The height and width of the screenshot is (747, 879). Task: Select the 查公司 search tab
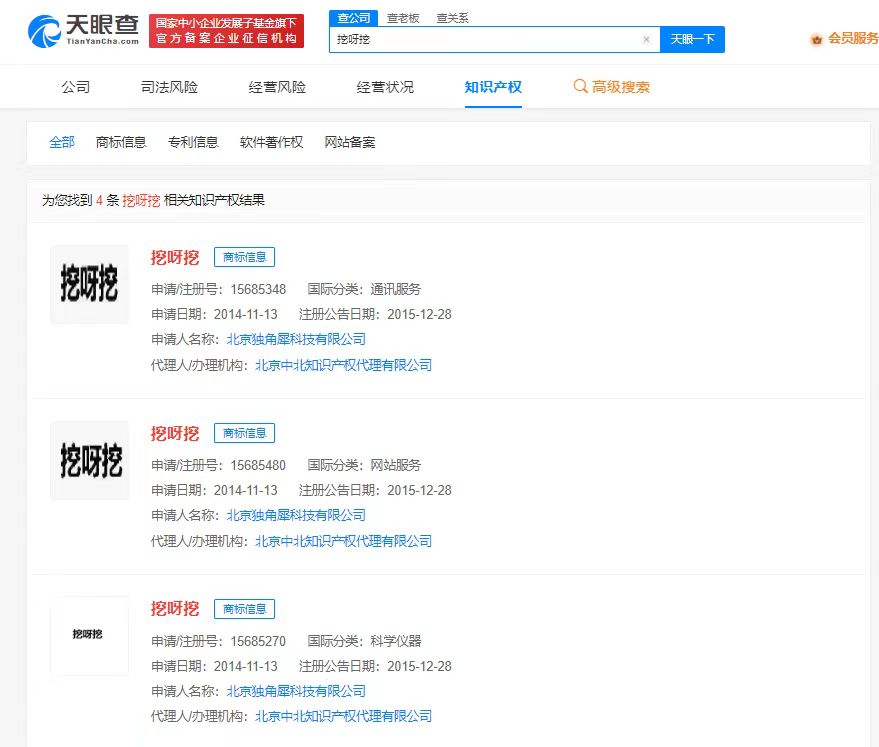click(354, 18)
